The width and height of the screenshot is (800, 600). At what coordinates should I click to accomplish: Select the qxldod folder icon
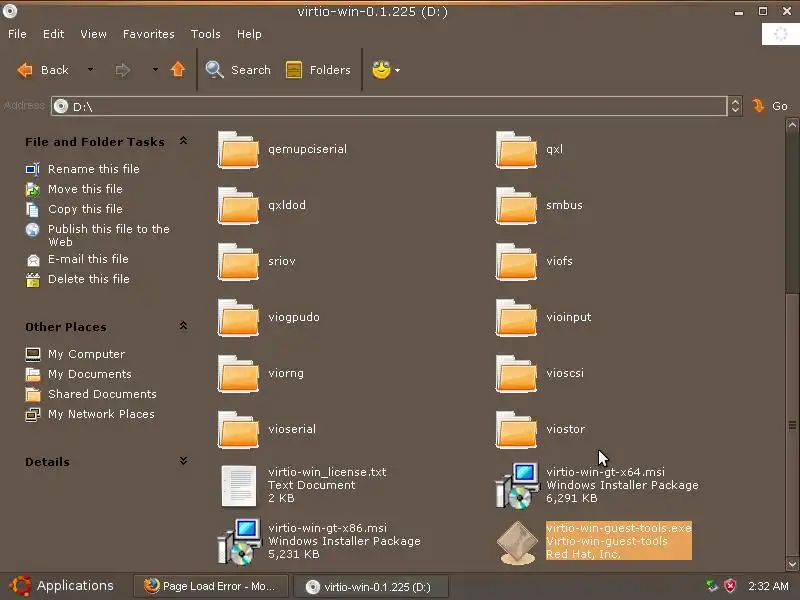click(238, 206)
